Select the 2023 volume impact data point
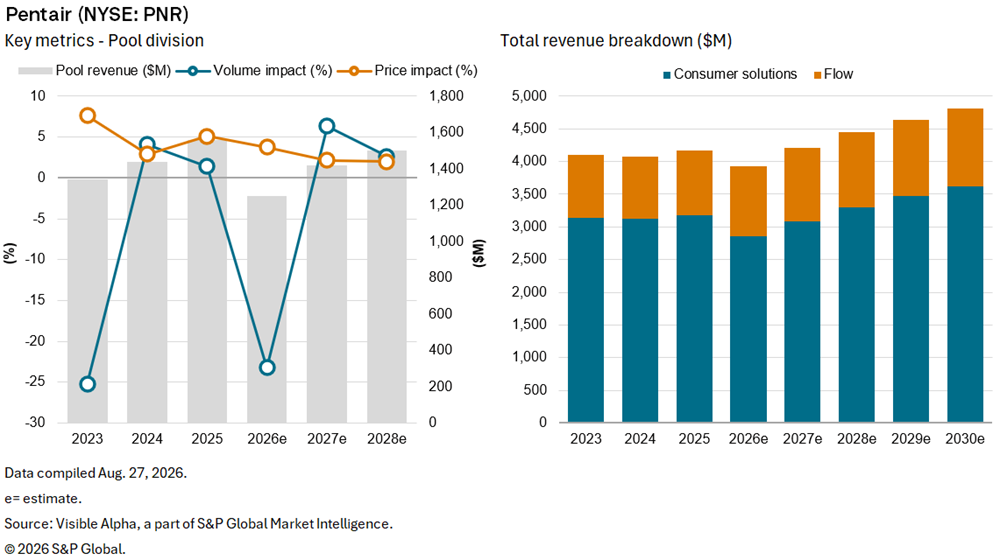Screen dimensions: 1000x560 (87, 384)
